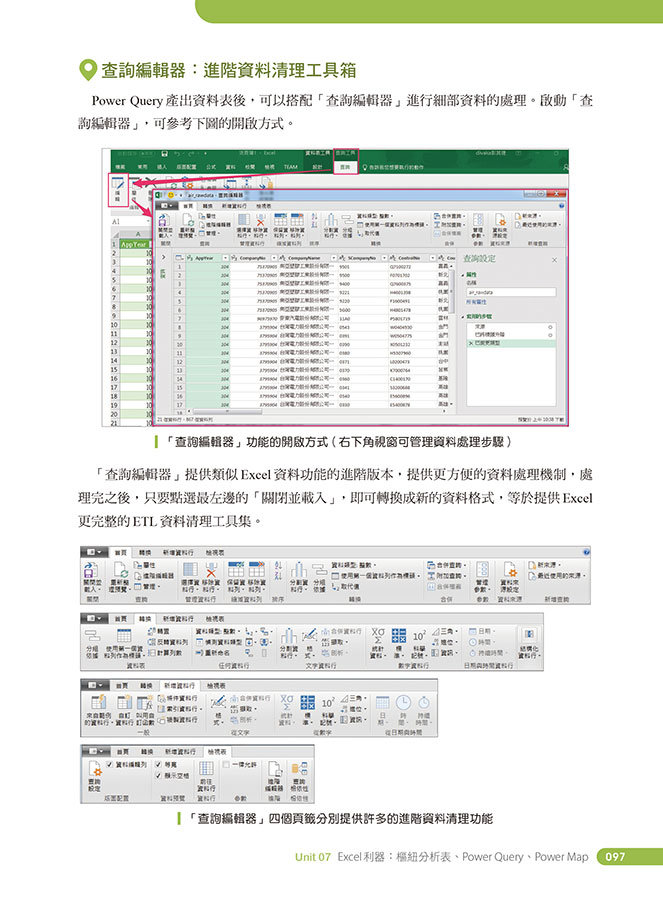Screen dimensions: 663x897
Task: Toggle 顯示空格 checkbox in 檢視表 strip
Action: click(x=159, y=776)
